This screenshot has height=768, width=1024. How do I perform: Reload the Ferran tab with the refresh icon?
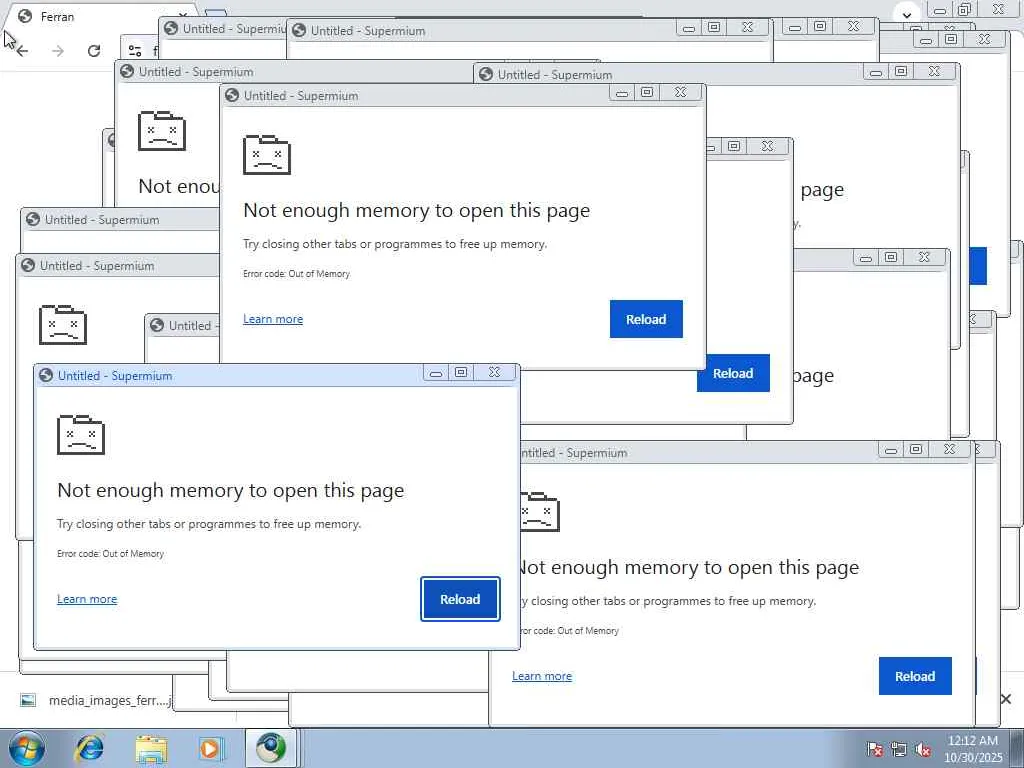click(94, 51)
